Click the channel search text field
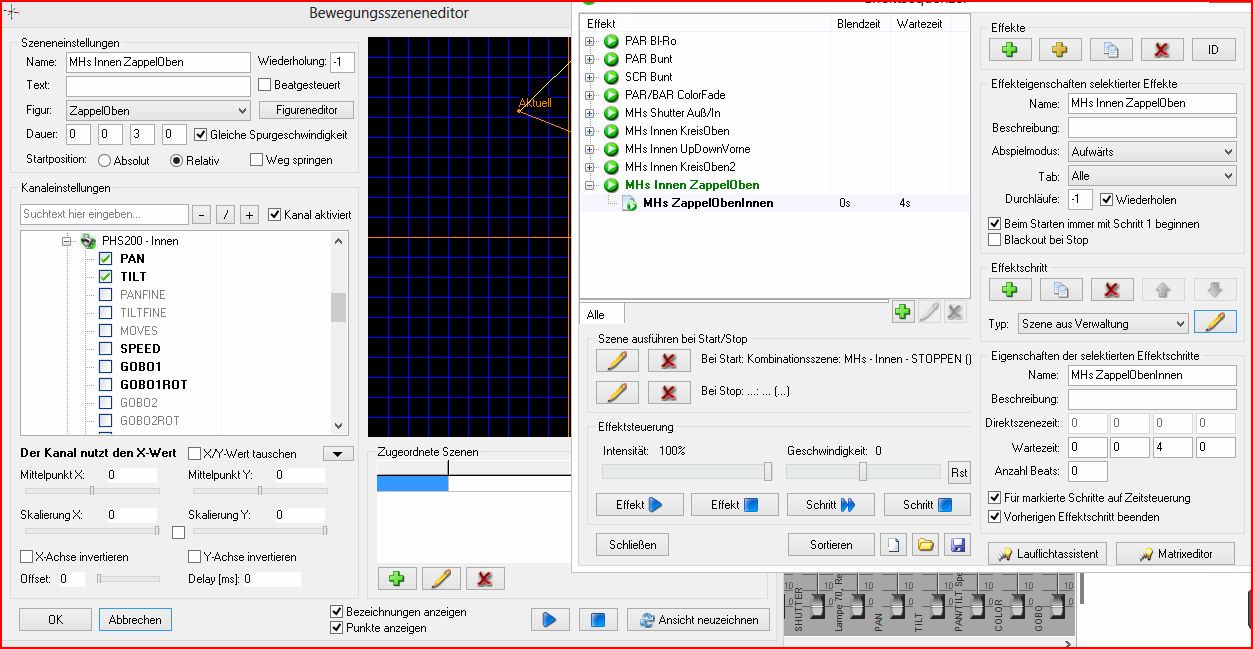 pyautogui.click(x=104, y=215)
